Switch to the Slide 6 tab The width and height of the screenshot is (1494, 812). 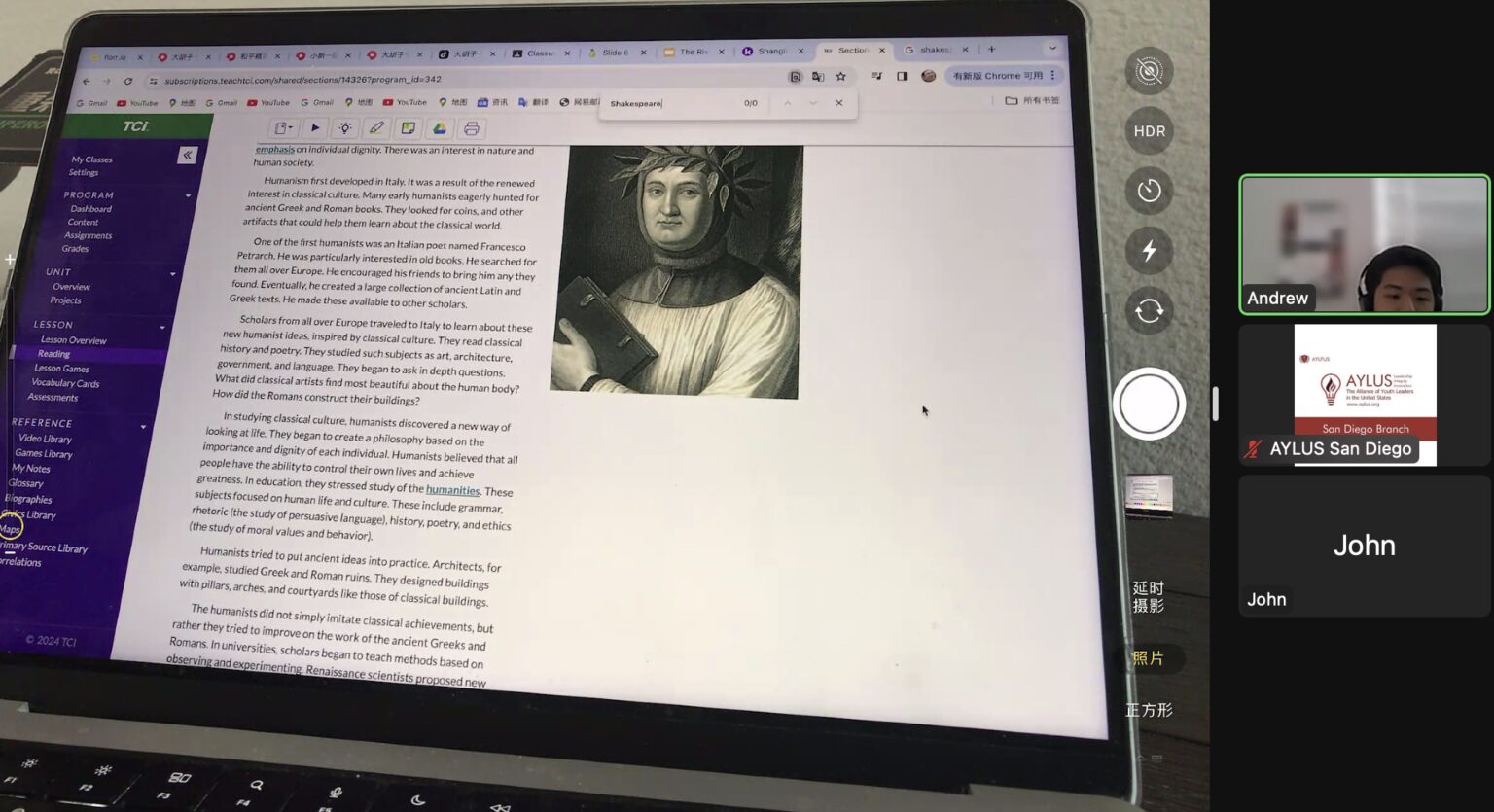click(617, 53)
